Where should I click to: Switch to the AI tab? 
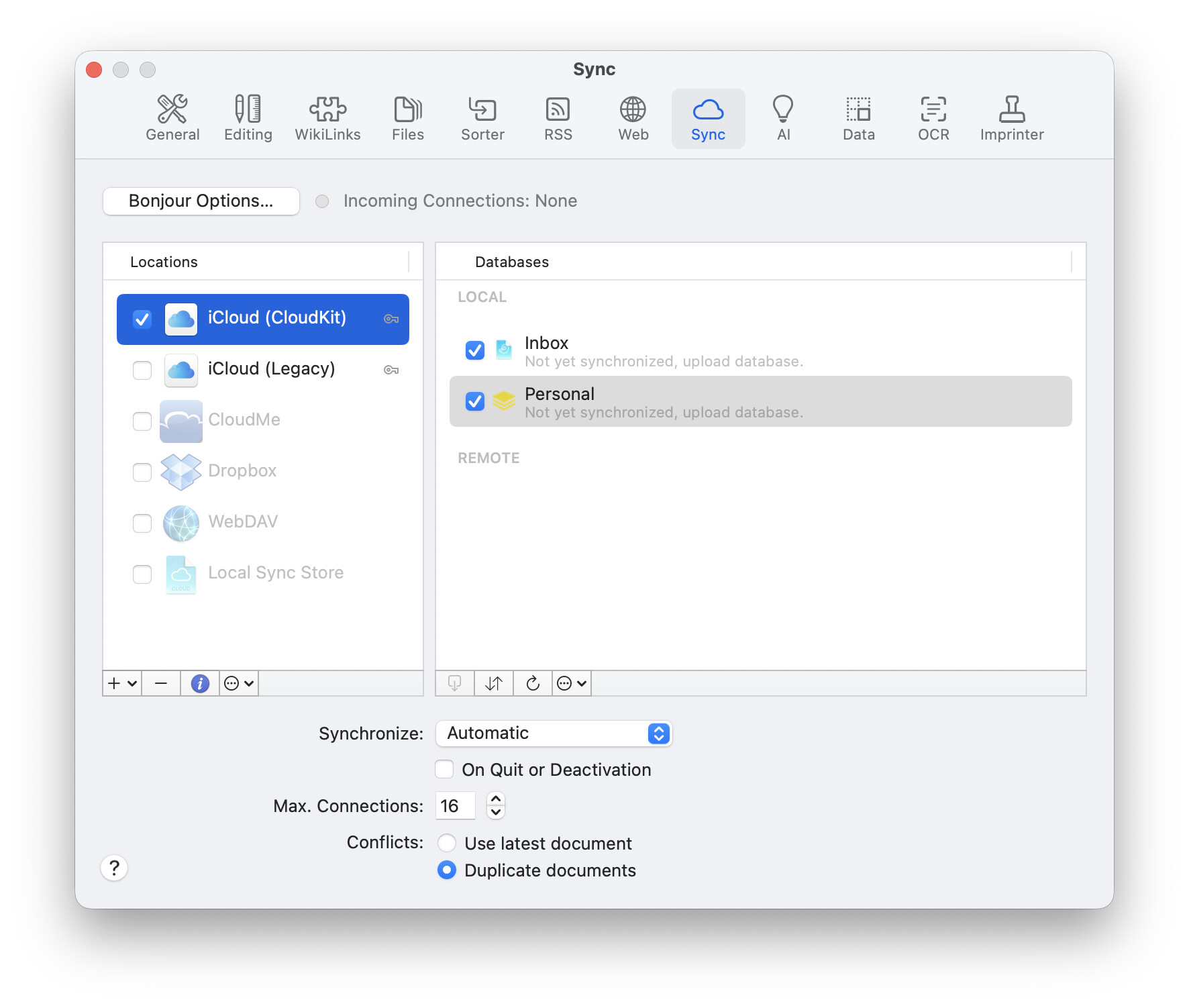(x=783, y=119)
